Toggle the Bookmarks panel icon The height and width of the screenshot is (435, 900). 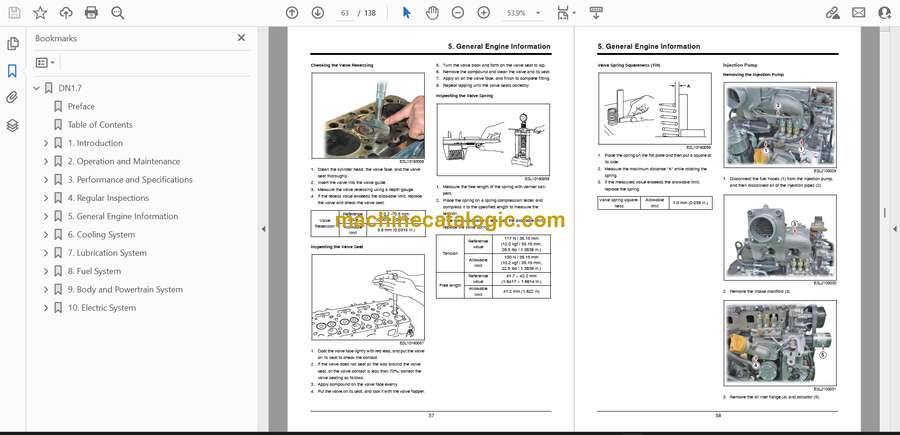click(12, 71)
